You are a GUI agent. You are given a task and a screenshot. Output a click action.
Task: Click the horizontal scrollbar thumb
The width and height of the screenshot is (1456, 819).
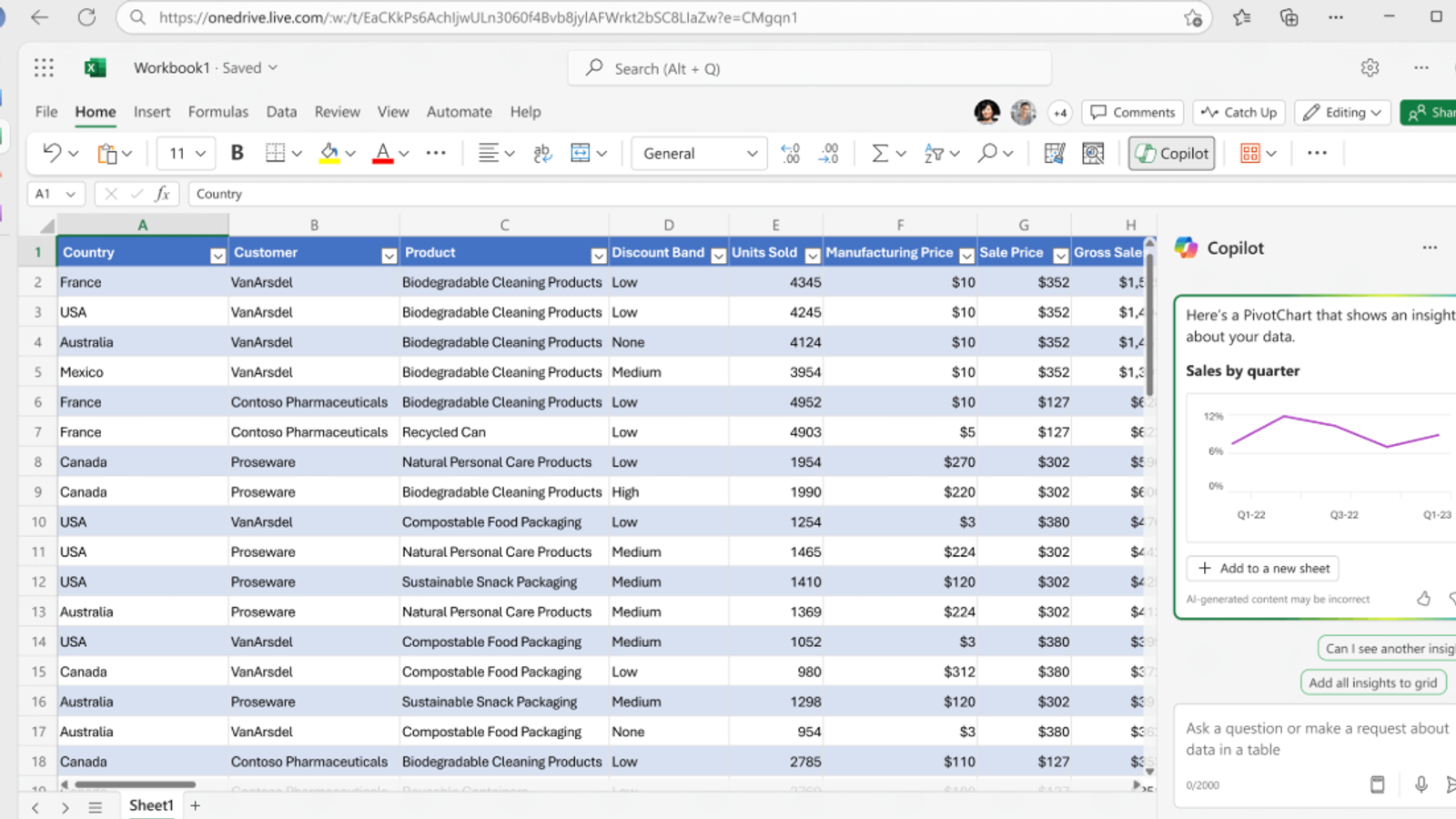click(135, 784)
